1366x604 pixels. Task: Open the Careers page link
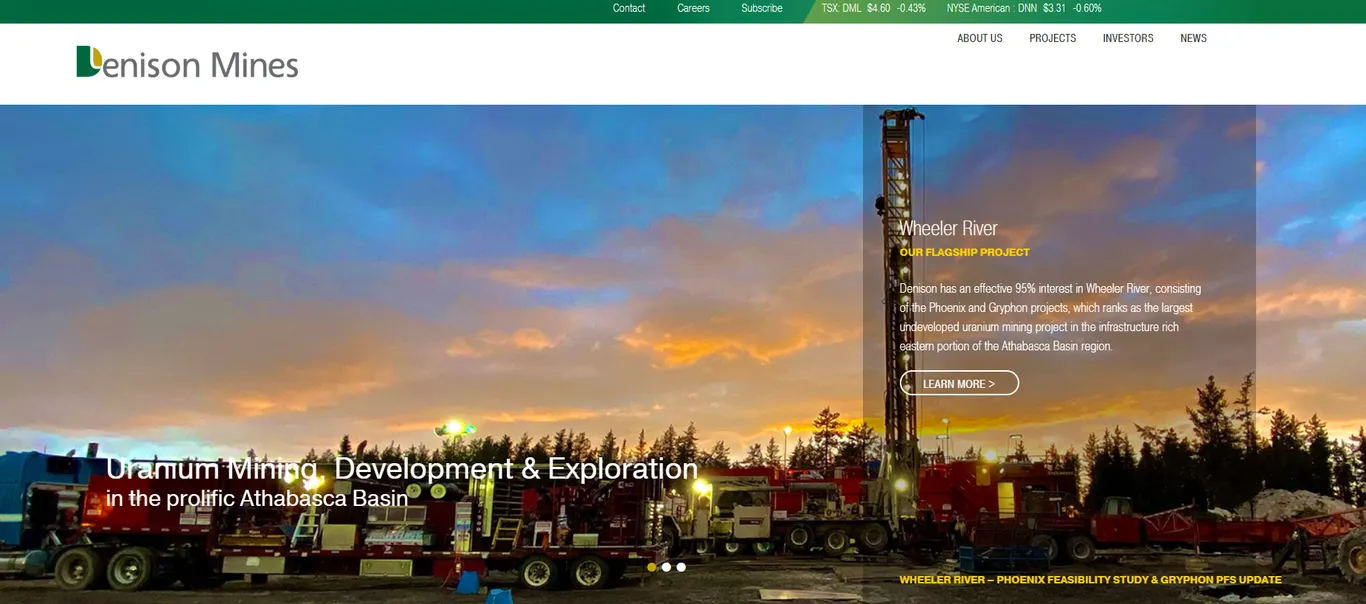(x=693, y=8)
